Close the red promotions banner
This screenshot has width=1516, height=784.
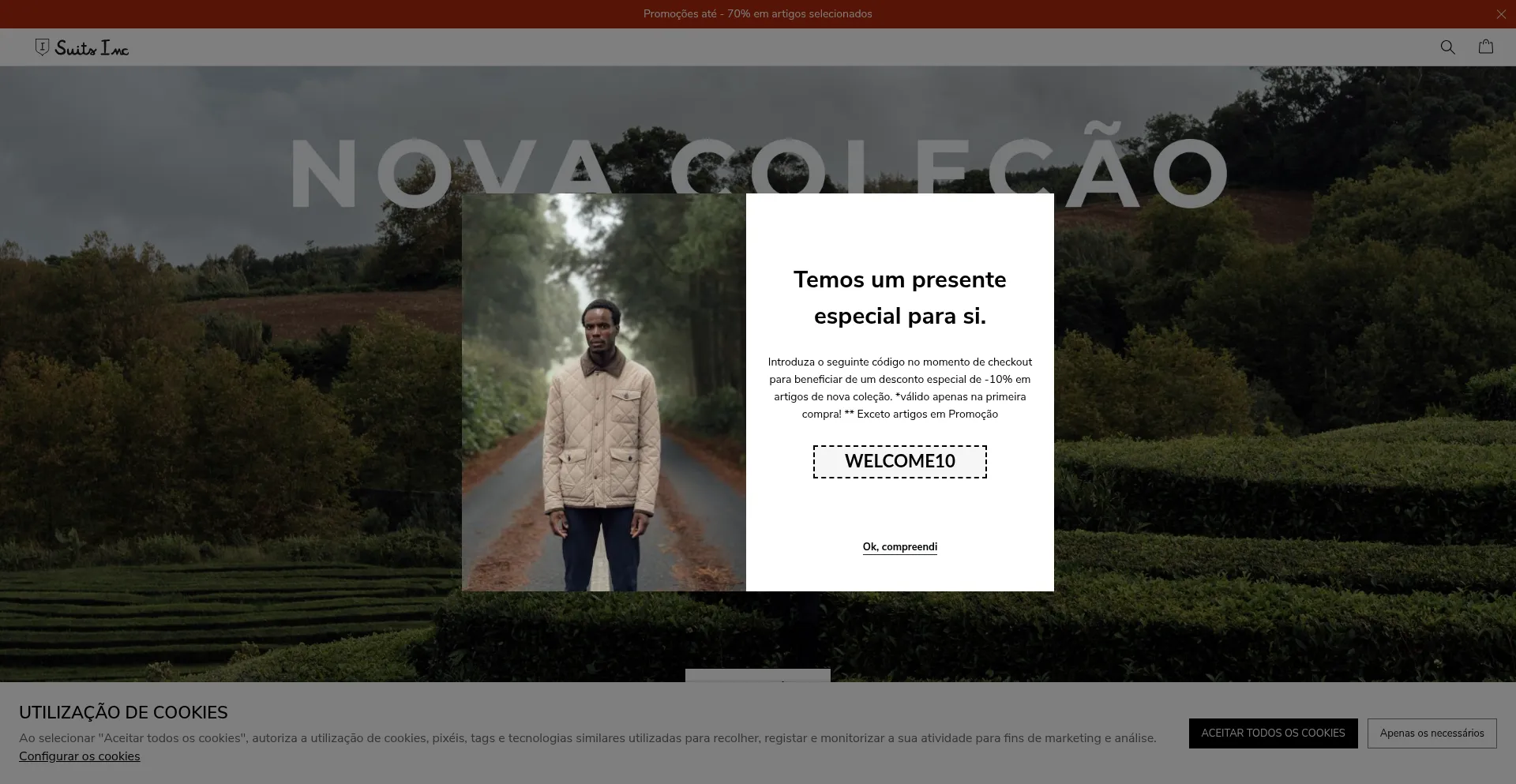coord(1501,14)
